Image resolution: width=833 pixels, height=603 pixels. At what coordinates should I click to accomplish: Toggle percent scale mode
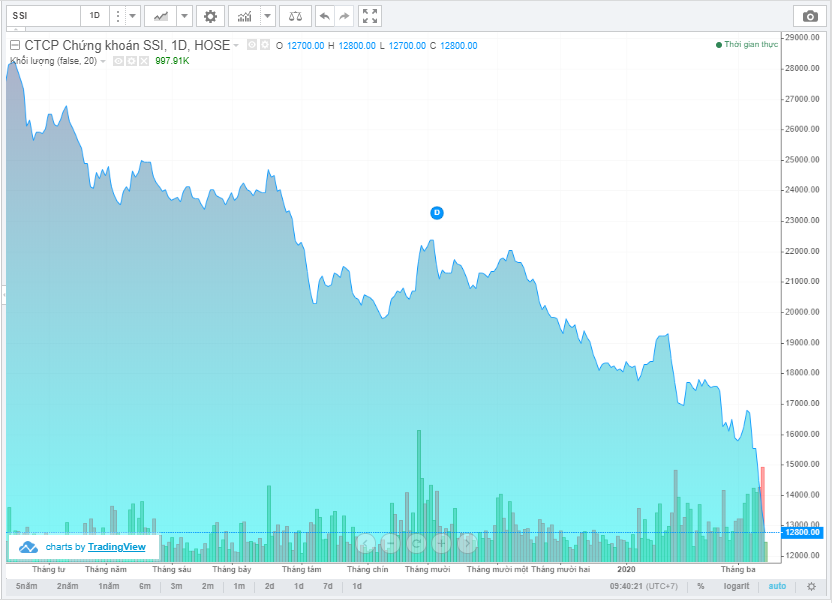(x=701, y=587)
